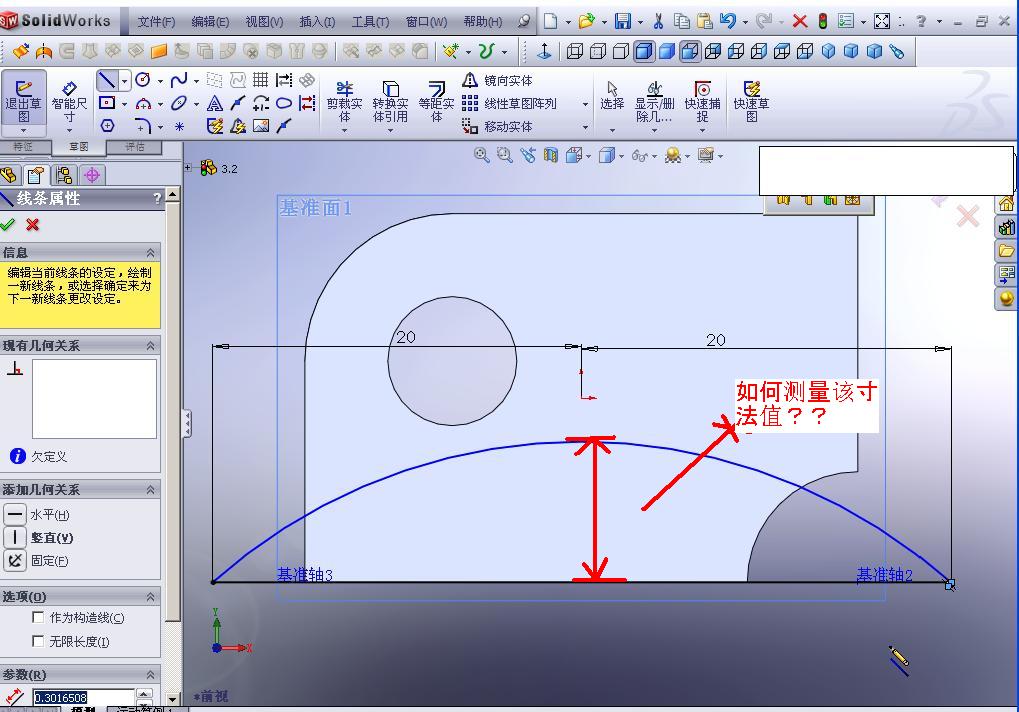Click Linear Sketch Pattern (线性草图阵列)
This screenshot has width=1019, height=712.
[x=510, y=103]
